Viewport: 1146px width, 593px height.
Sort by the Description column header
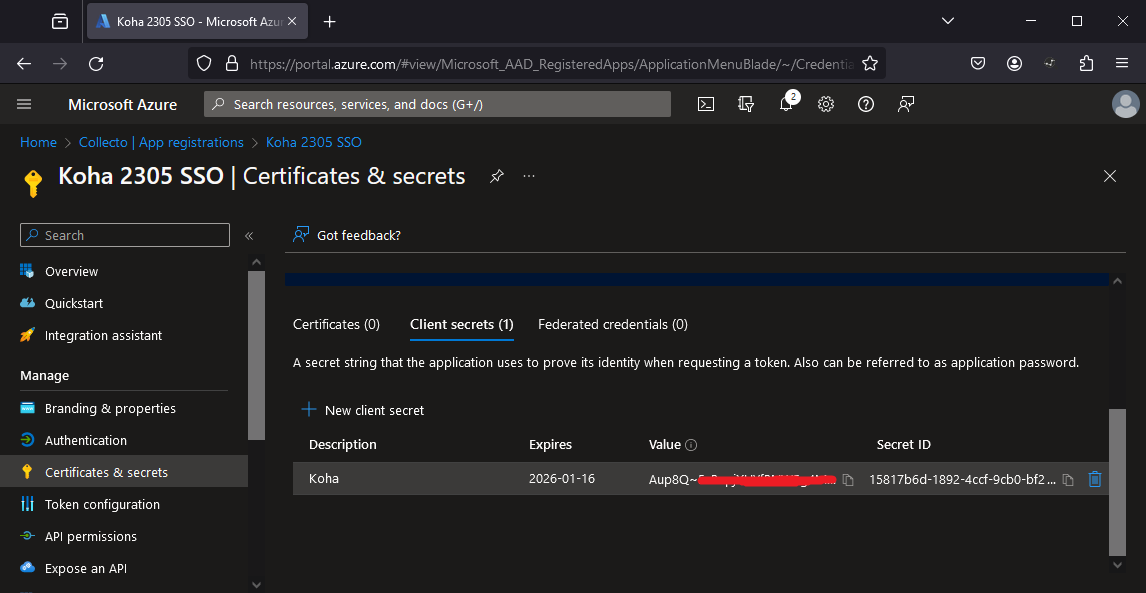343,445
